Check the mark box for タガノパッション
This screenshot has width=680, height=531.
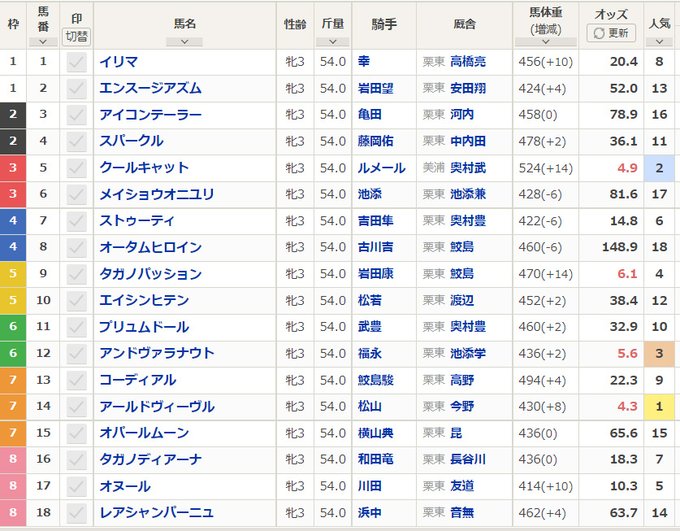pyautogui.click(x=76, y=274)
